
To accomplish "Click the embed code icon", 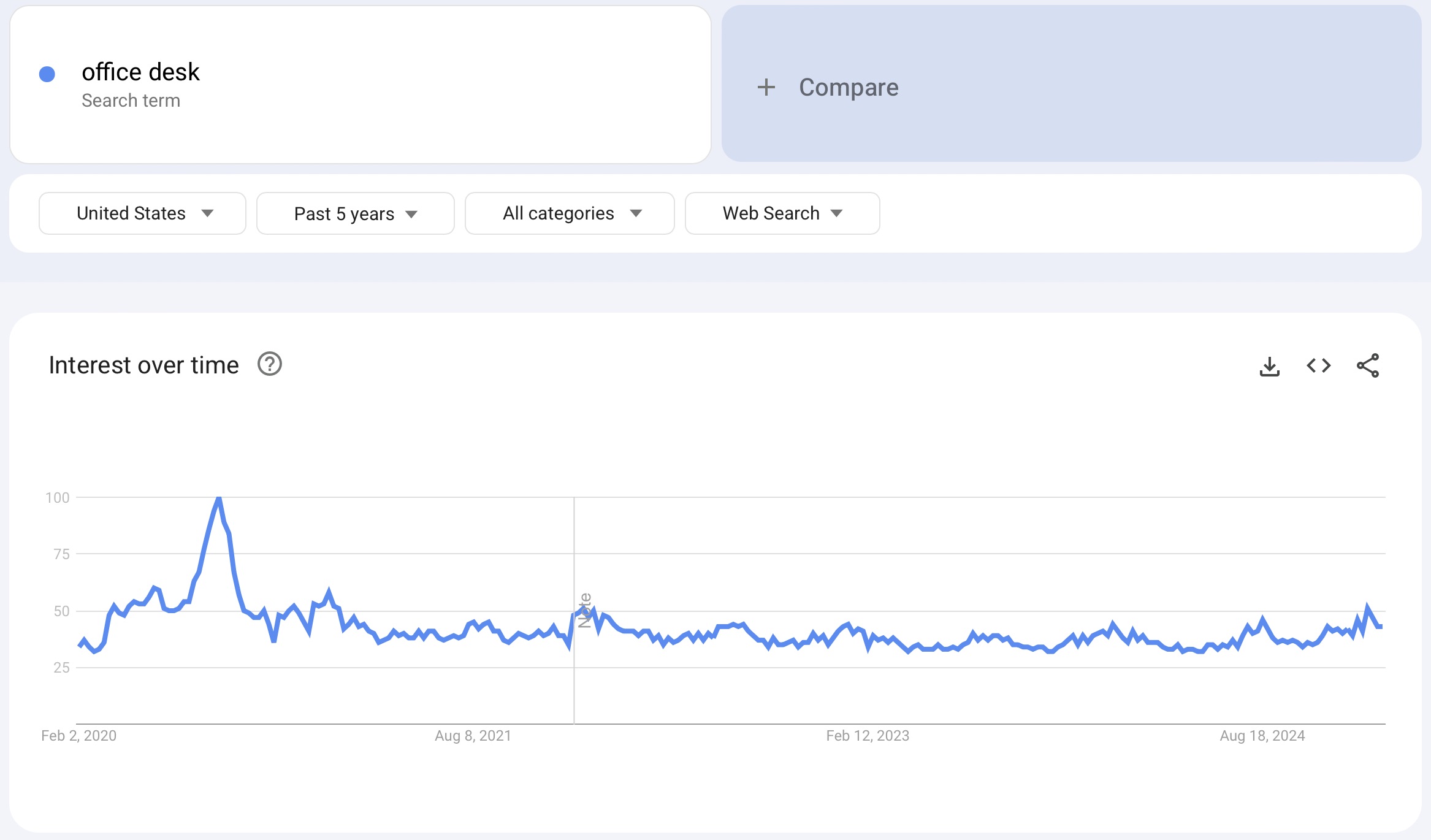I will [x=1319, y=366].
